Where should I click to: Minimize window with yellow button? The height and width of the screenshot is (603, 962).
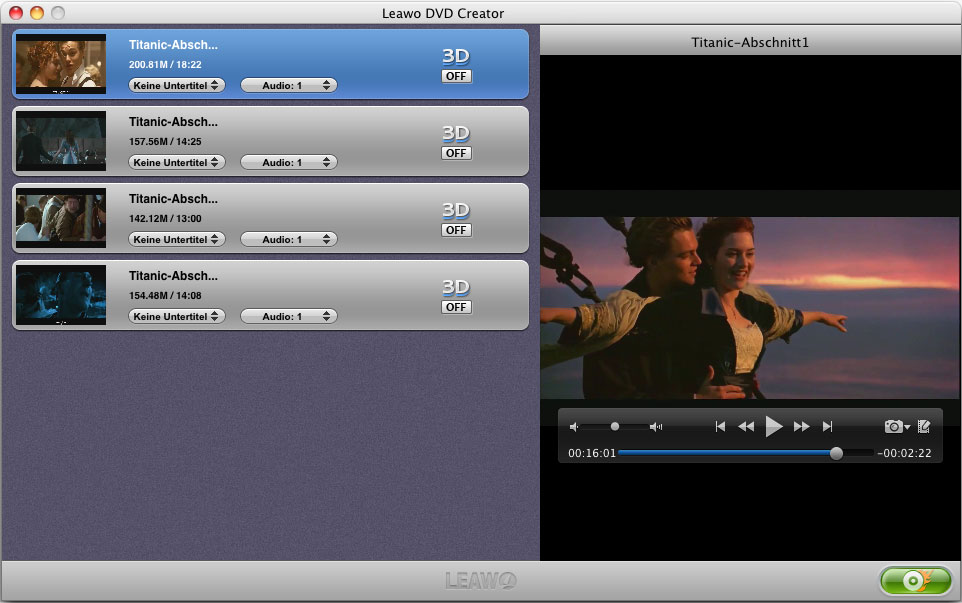[x=37, y=13]
